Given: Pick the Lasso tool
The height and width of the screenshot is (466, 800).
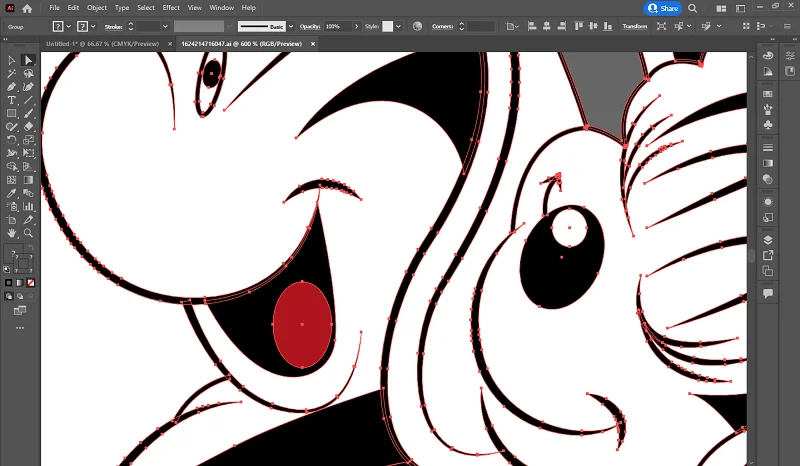Looking at the screenshot, I should (29, 73).
